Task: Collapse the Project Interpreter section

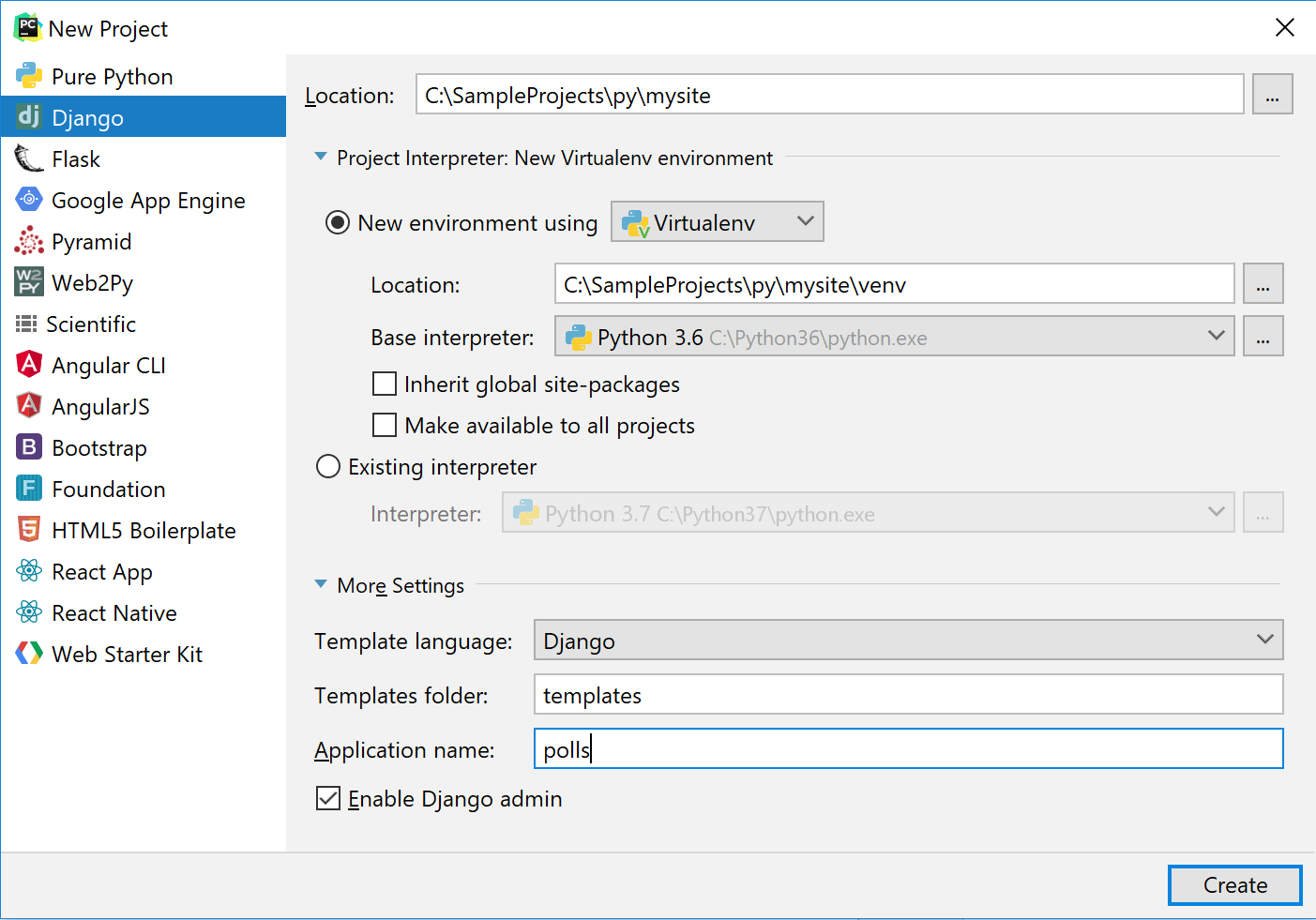Action: click(321, 157)
